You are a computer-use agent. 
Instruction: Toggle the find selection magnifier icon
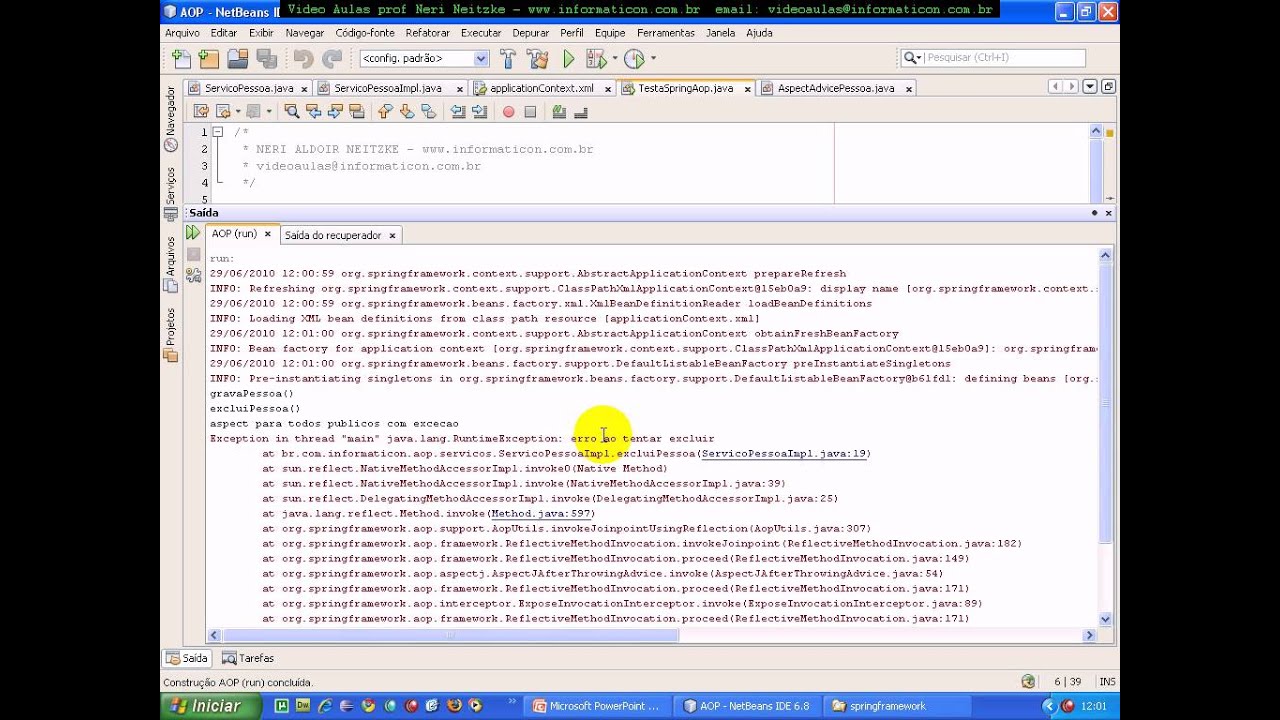pyautogui.click(x=291, y=112)
